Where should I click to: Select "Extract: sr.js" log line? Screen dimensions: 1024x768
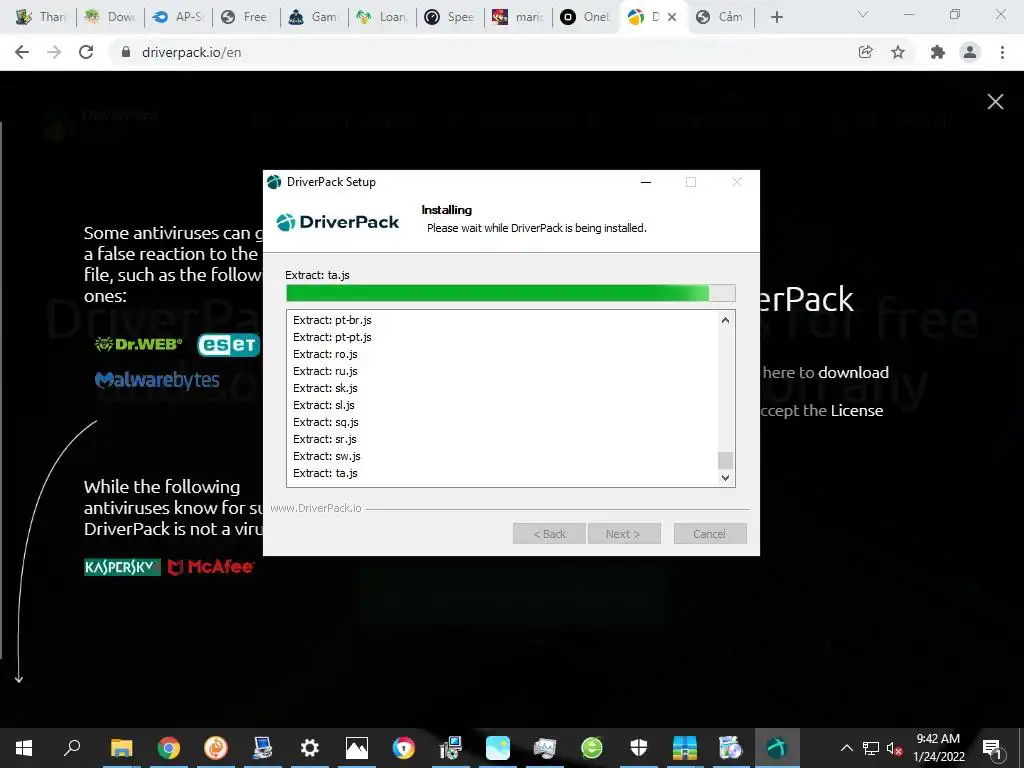click(x=325, y=439)
